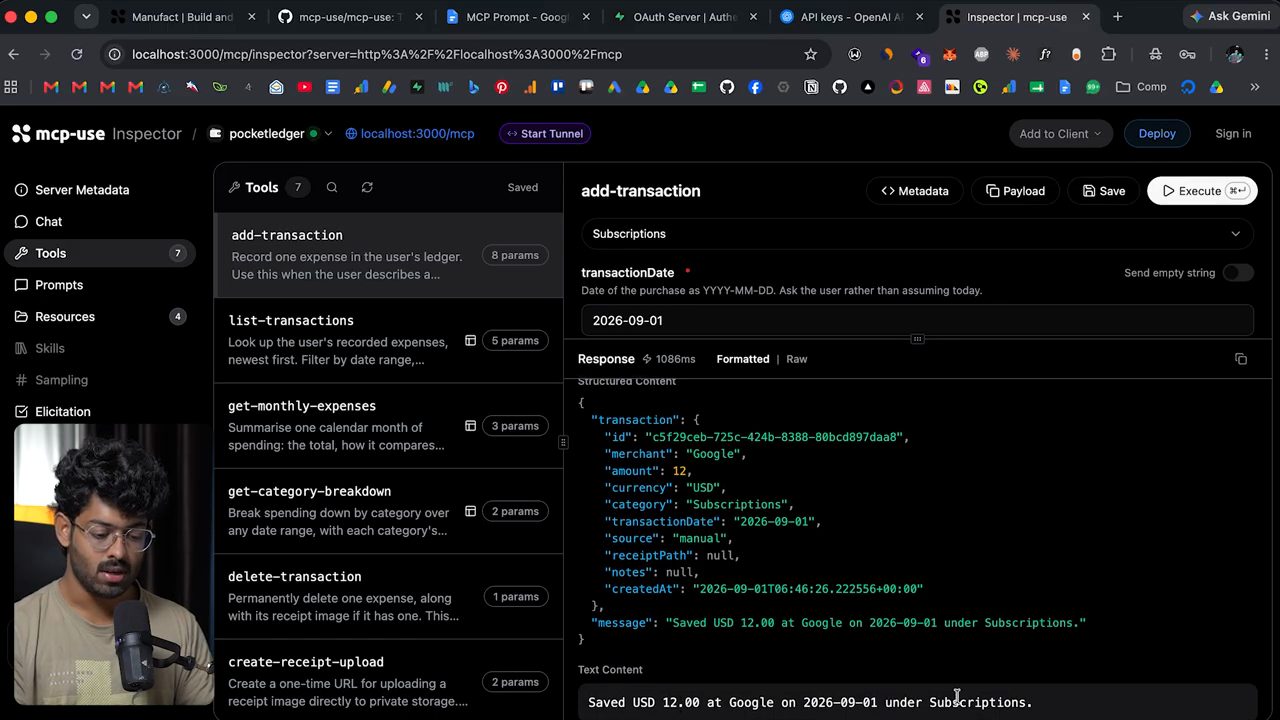
Task: Go to Prompts in the sidebar
Action: pyautogui.click(x=49, y=285)
